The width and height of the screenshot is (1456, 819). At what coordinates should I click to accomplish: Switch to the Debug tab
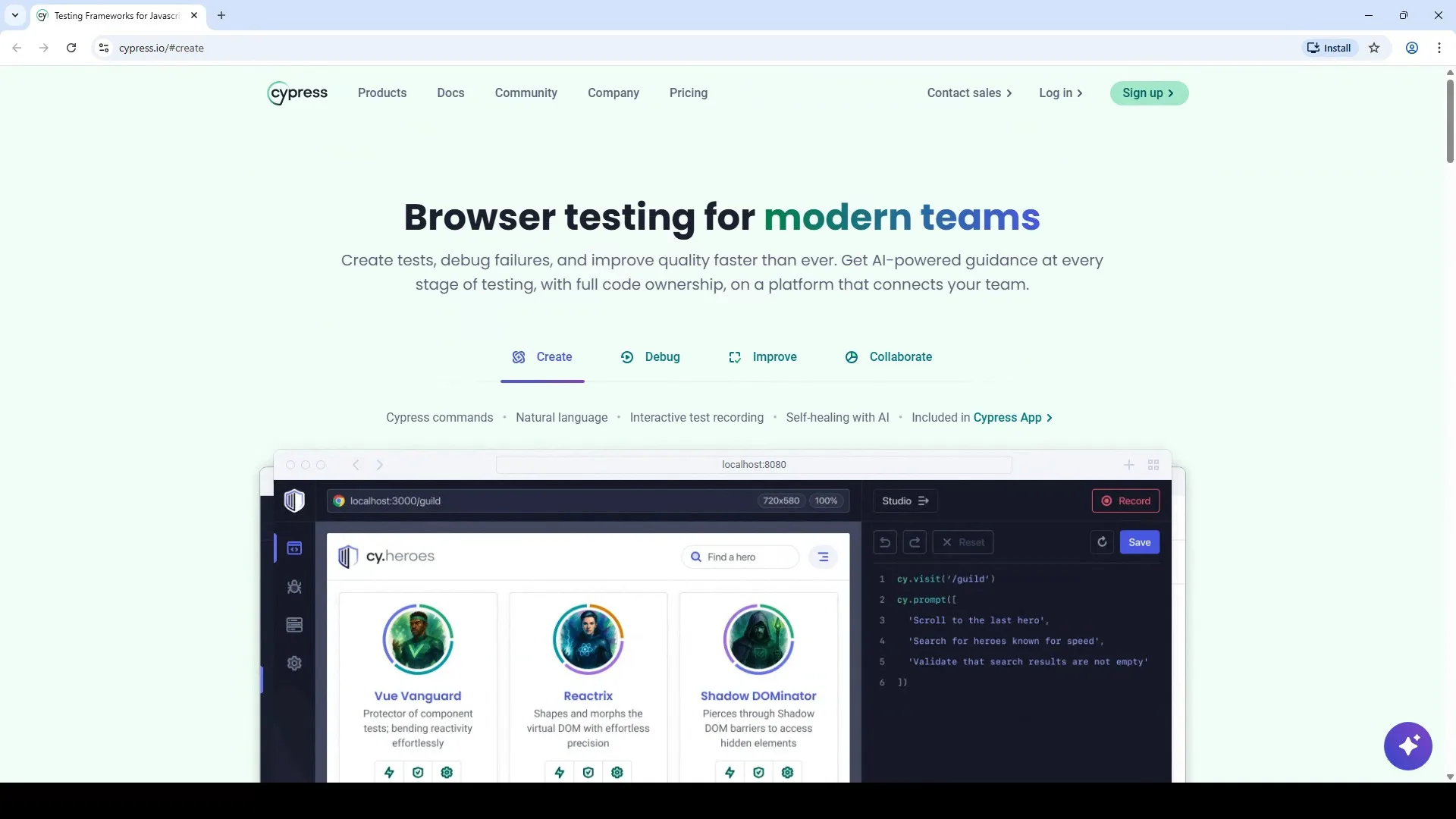(x=651, y=356)
